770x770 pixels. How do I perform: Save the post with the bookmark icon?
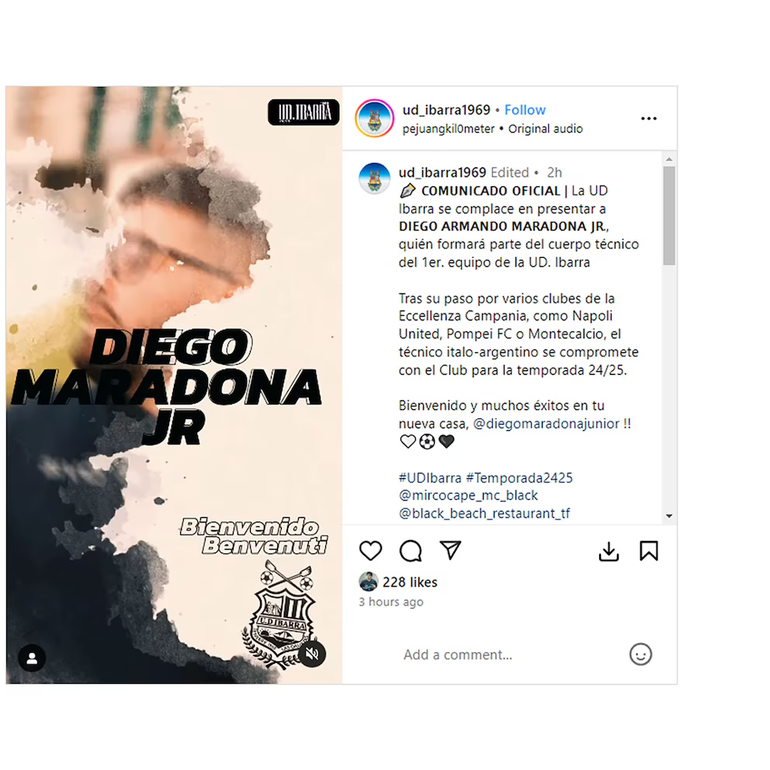coord(649,550)
